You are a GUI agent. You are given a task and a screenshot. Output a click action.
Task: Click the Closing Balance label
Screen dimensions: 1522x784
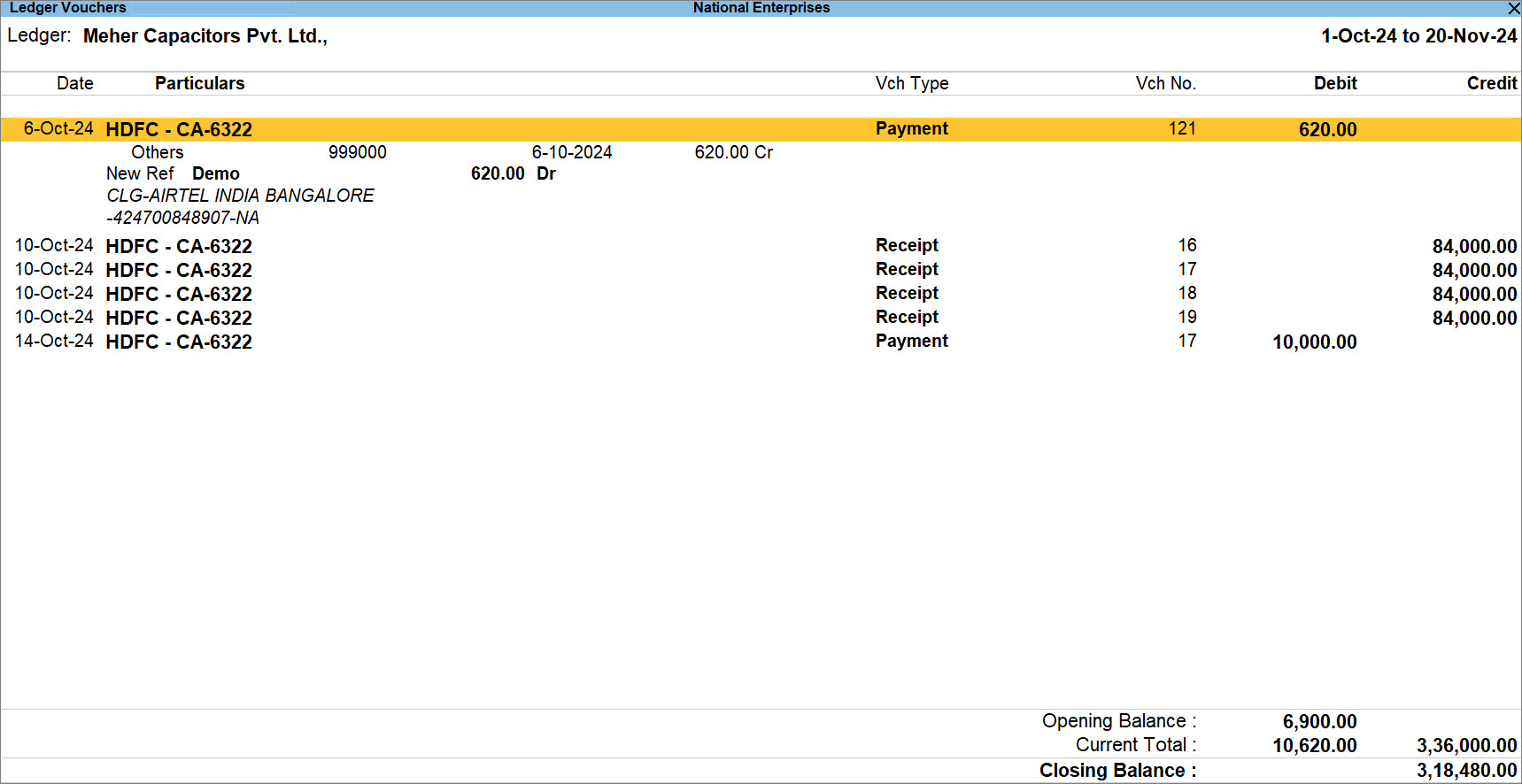tap(1117, 770)
